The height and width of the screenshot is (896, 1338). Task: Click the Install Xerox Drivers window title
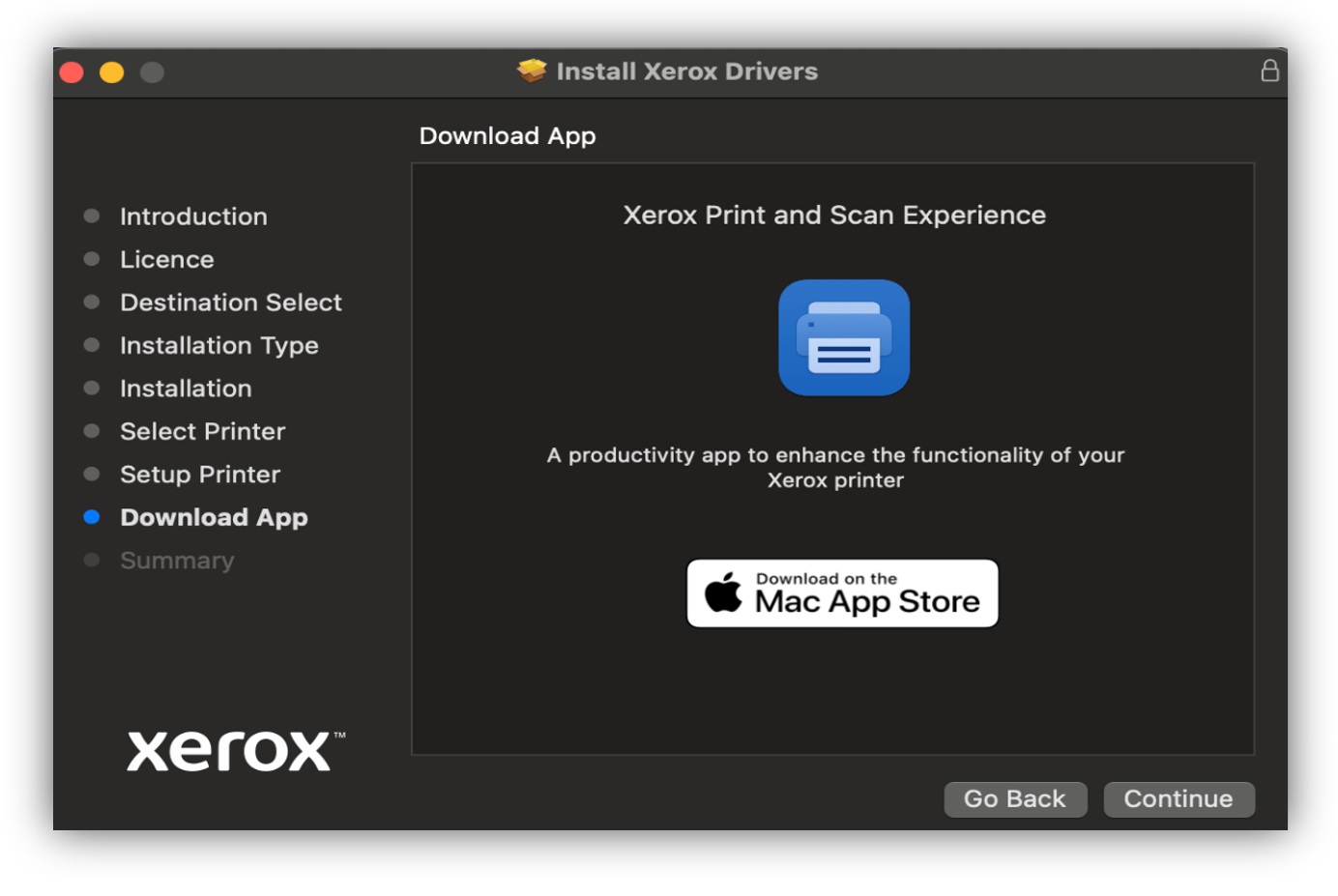coord(687,71)
